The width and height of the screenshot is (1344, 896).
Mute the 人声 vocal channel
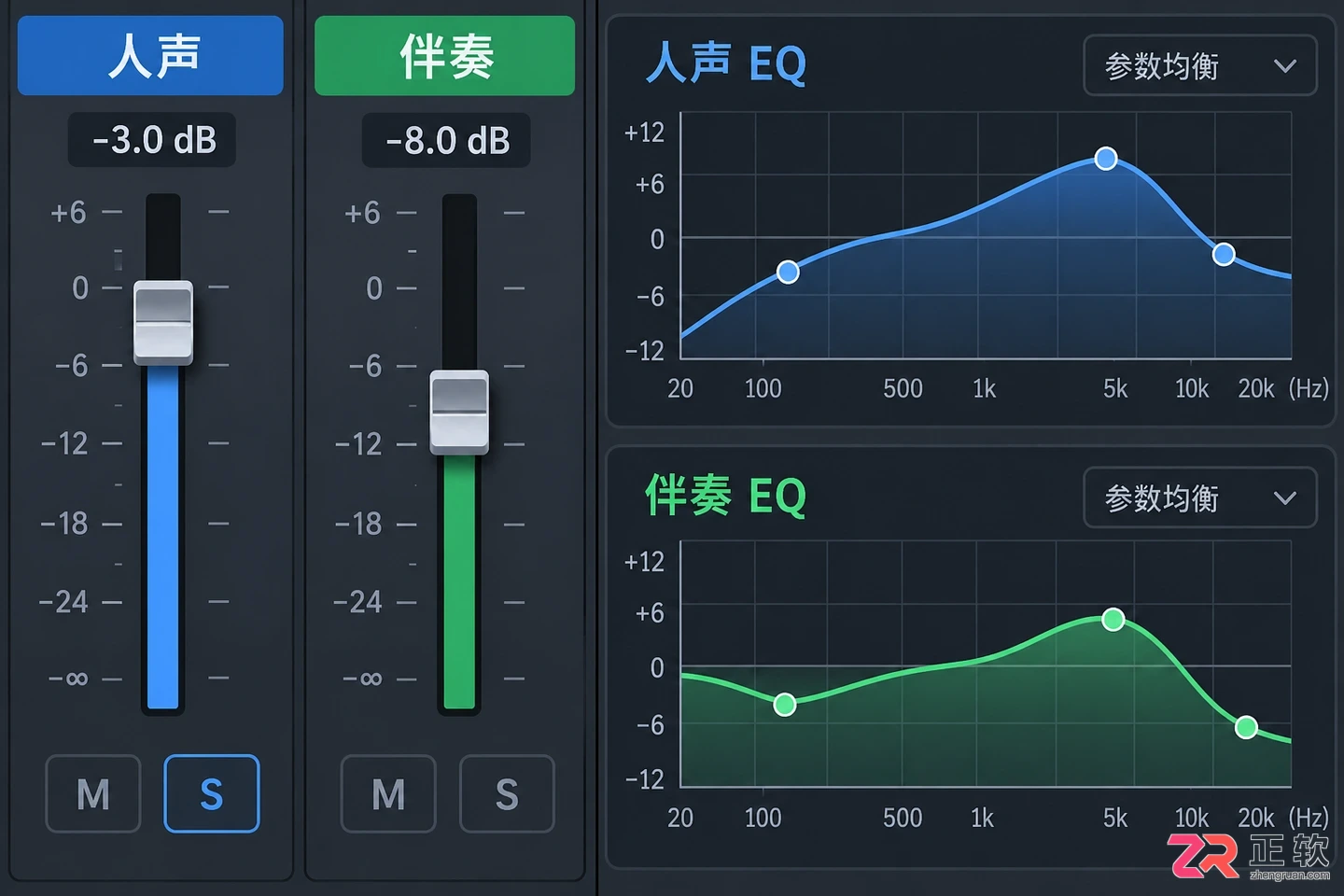pyautogui.click(x=93, y=793)
